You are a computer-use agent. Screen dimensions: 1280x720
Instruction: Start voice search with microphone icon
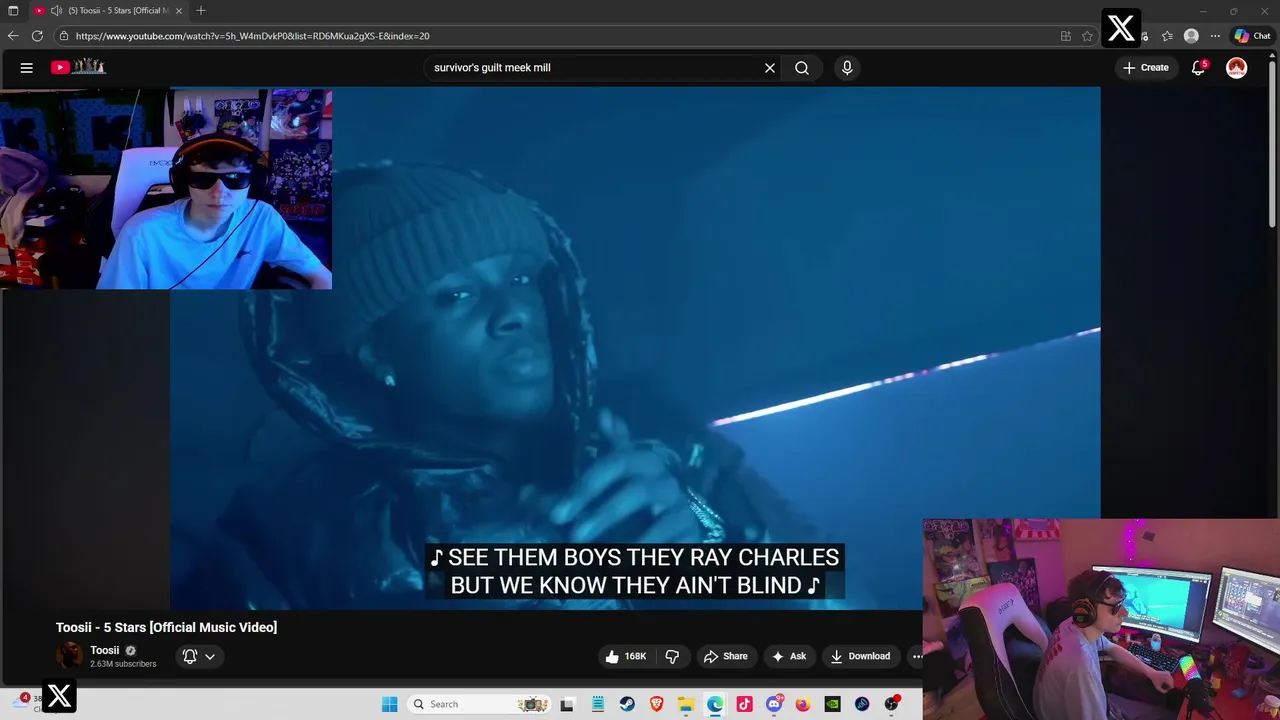[847, 68]
